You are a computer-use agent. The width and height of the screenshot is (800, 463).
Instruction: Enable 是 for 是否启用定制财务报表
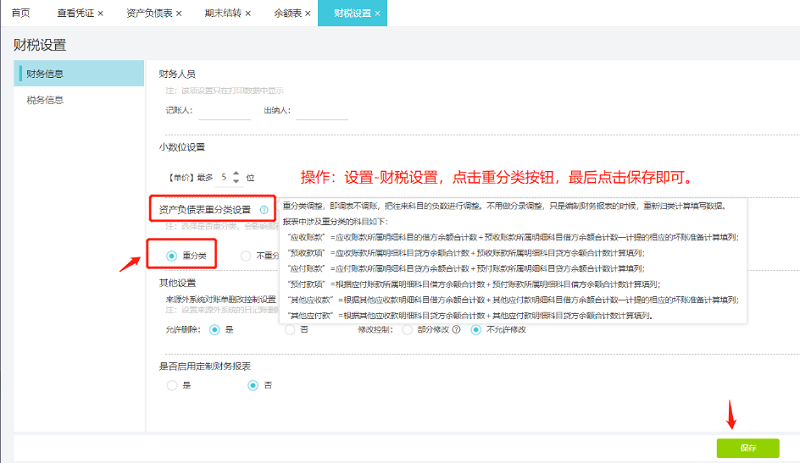pos(172,385)
